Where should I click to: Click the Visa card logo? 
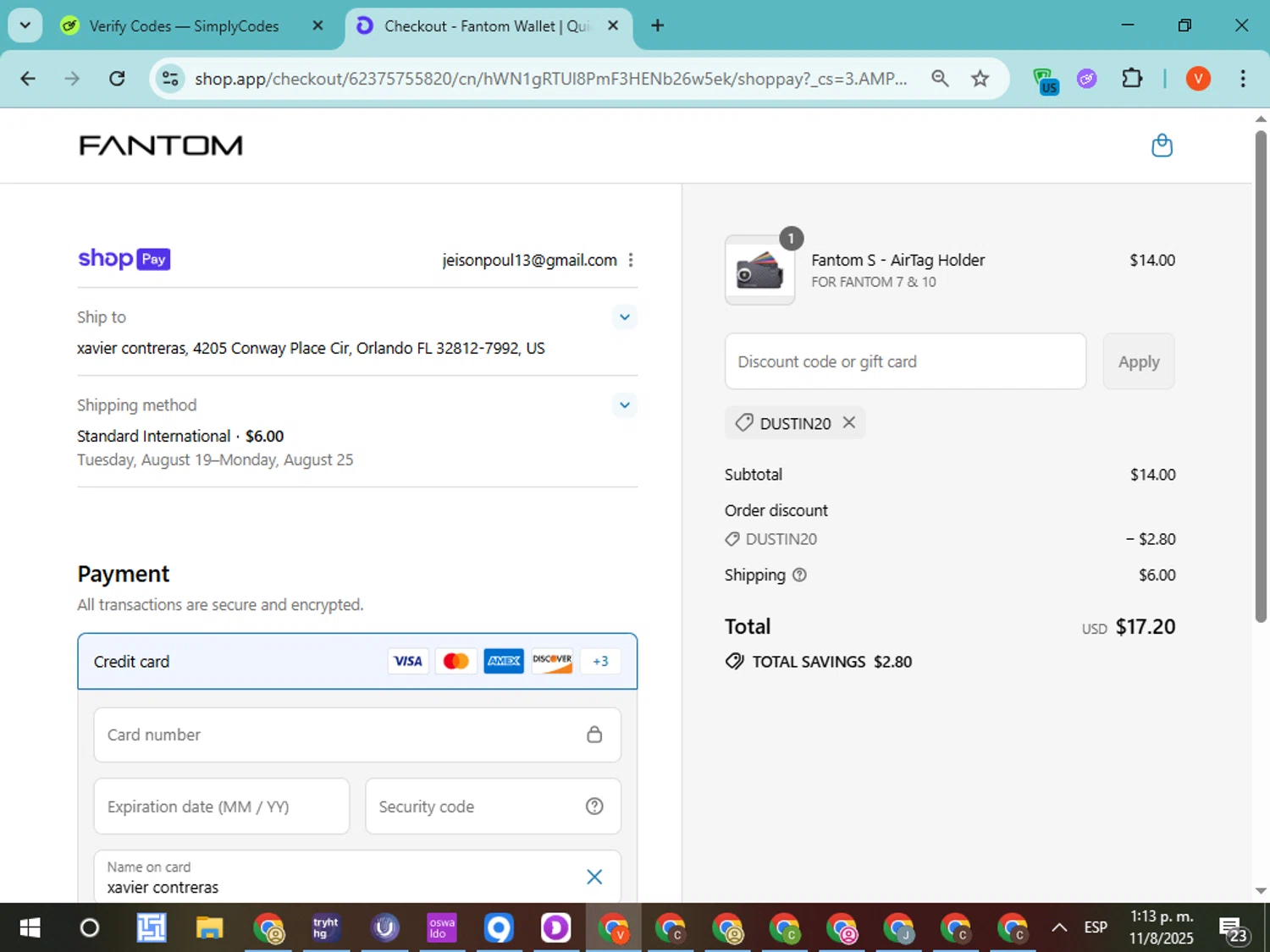pos(408,661)
